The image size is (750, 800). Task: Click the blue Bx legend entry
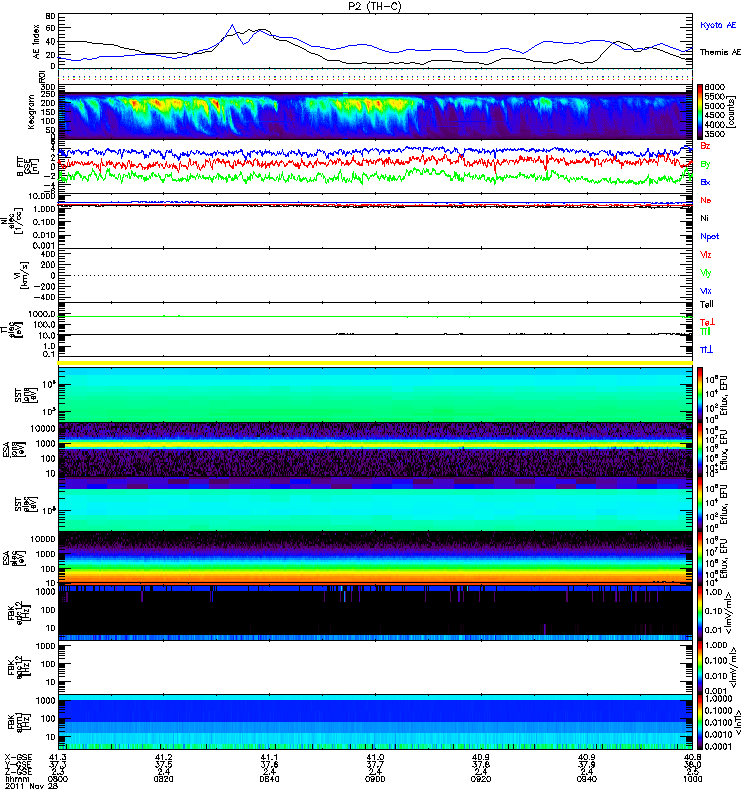pos(705,183)
